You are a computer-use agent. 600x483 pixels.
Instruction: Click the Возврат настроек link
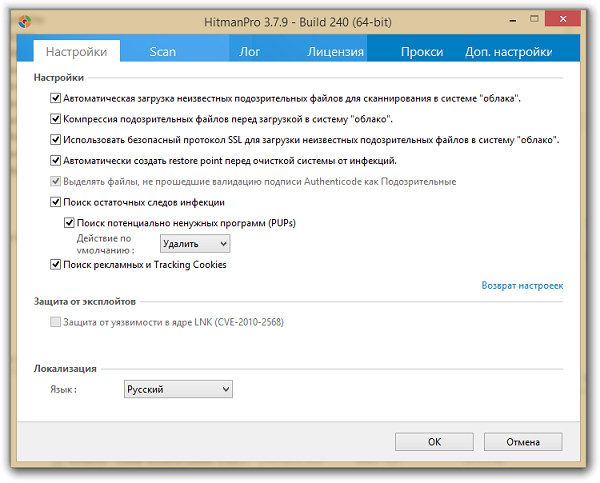(x=522, y=286)
